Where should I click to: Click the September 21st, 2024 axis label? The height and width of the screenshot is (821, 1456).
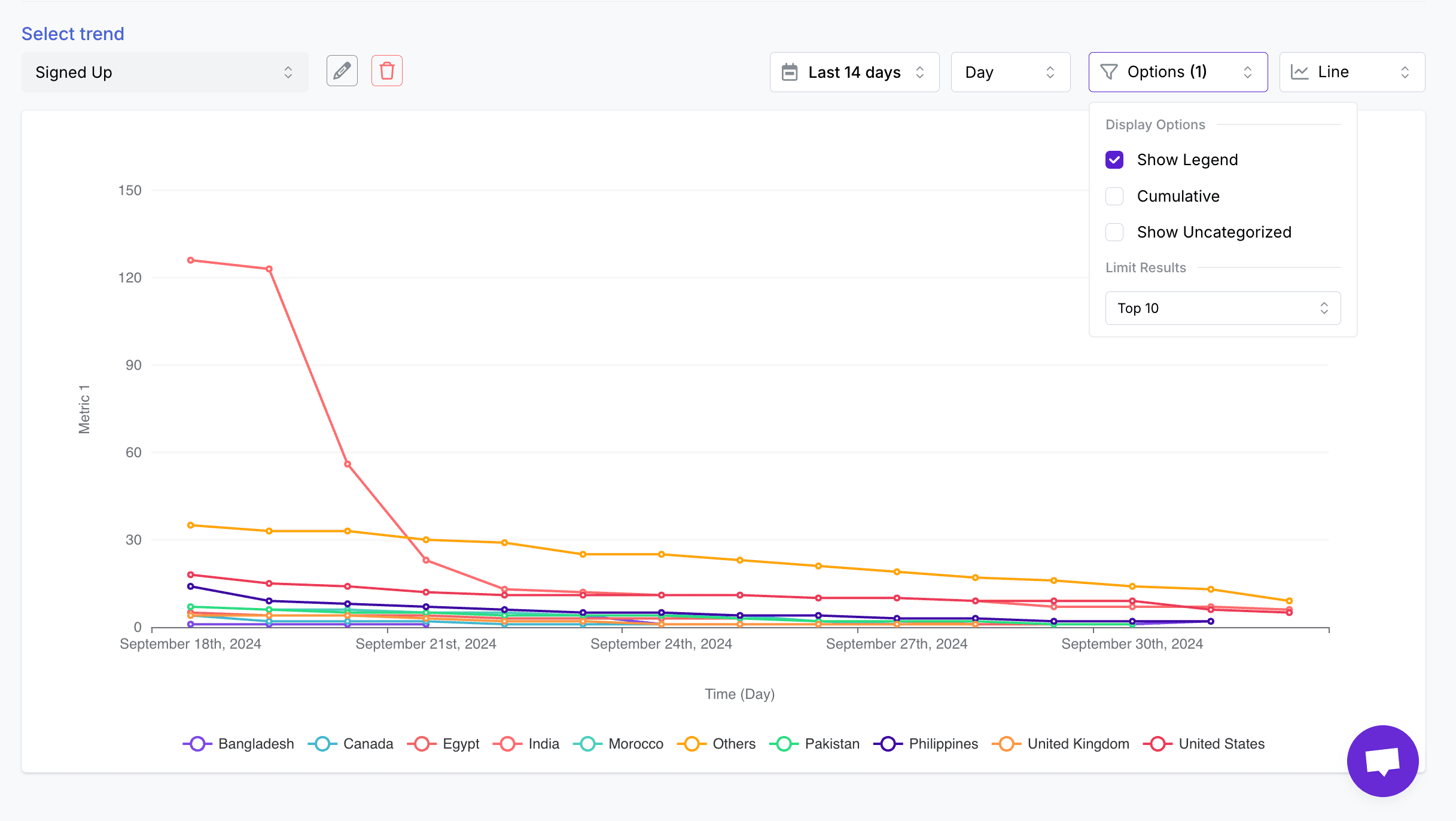coord(426,644)
